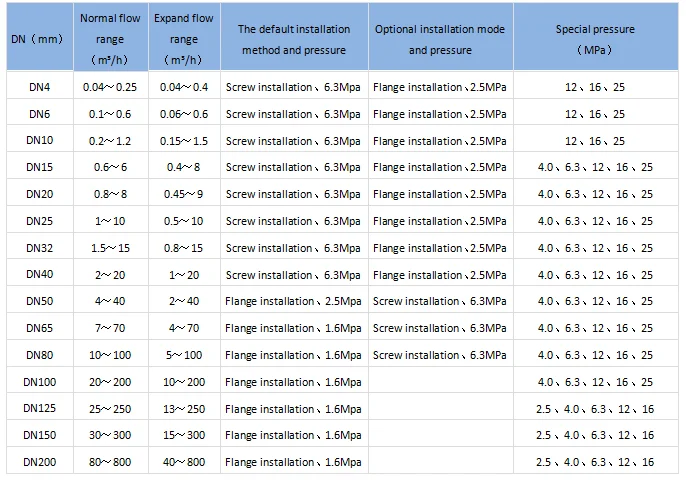Select the Special pressure (MPa) header
Viewport: 686px width, 481px height.
click(x=594, y=39)
